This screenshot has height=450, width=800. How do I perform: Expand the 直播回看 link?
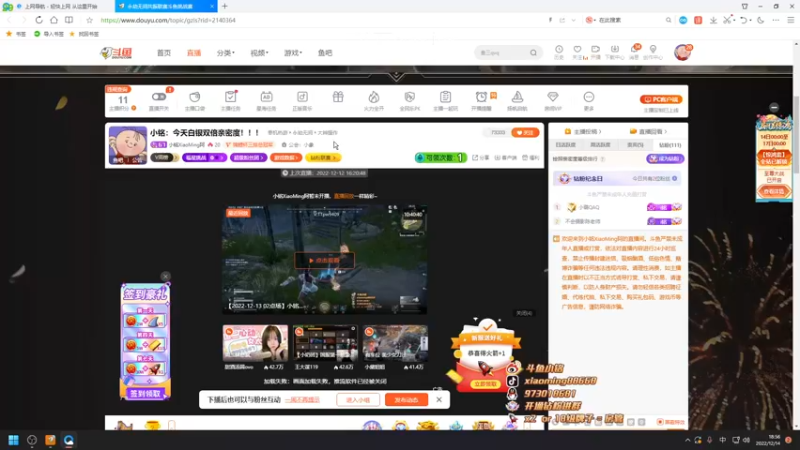648,132
